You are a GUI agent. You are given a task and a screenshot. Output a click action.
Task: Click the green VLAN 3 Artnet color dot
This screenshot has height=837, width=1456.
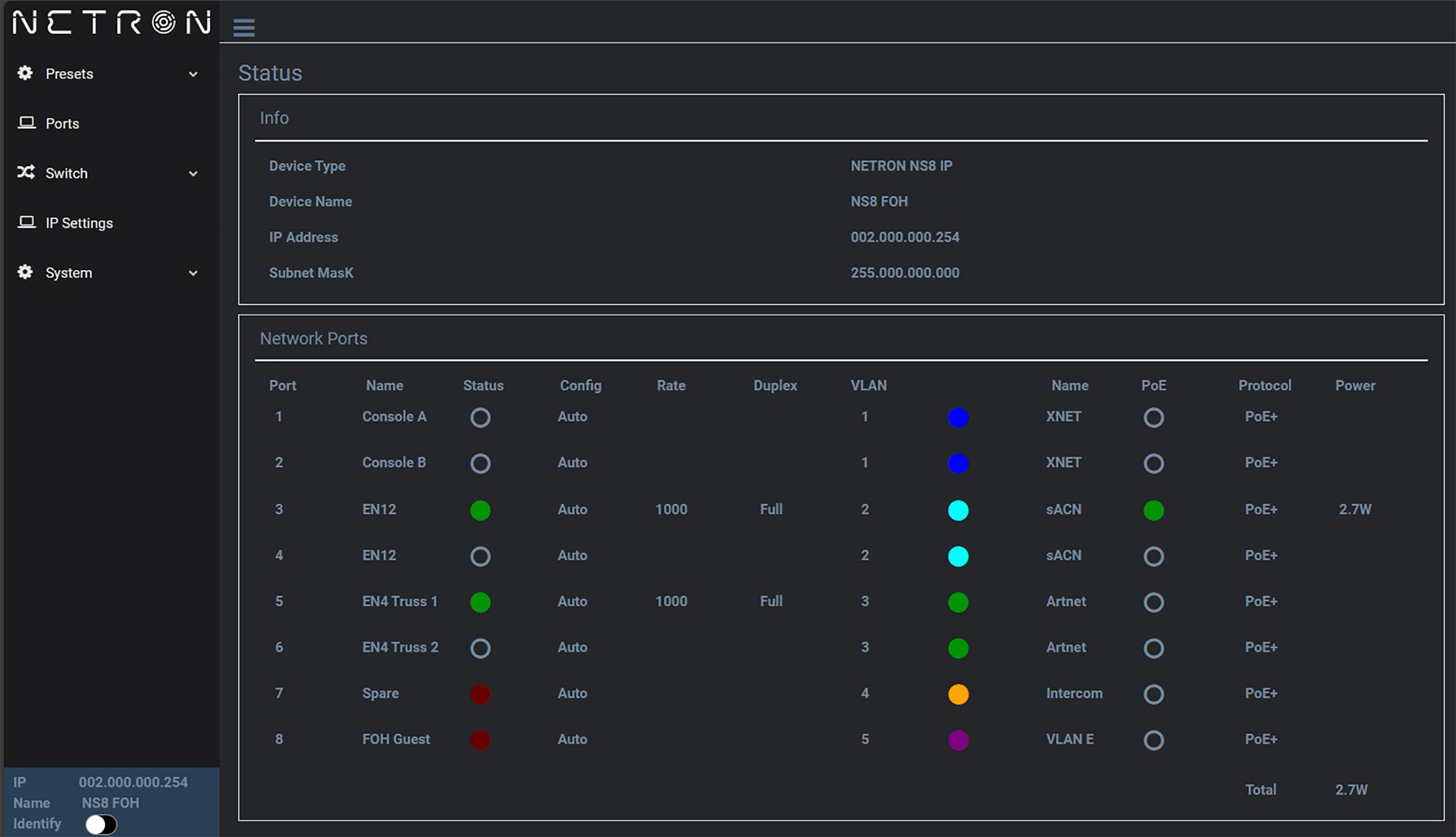coord(957,601)
